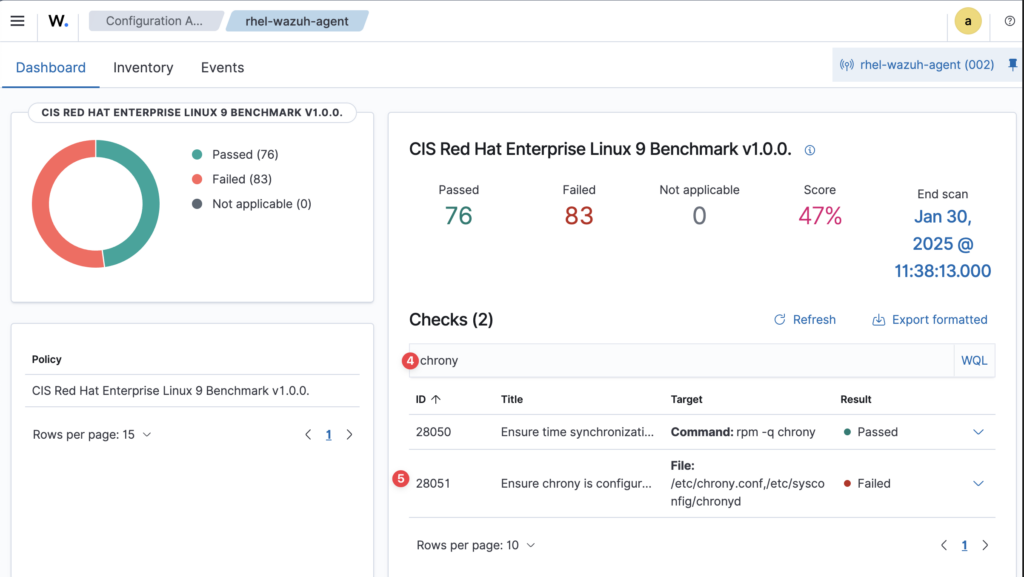The image size is (1024, 577).
Task: Click inside the chrony search field
Action: (x=682, y=360)
